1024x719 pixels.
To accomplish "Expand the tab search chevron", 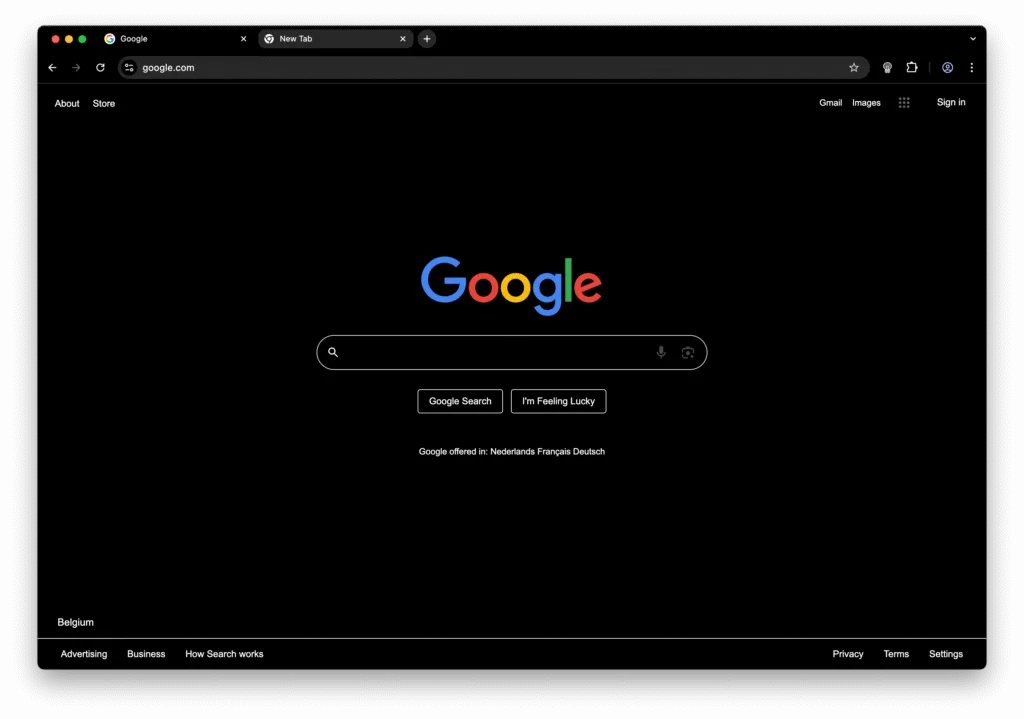I will point(973,39).
